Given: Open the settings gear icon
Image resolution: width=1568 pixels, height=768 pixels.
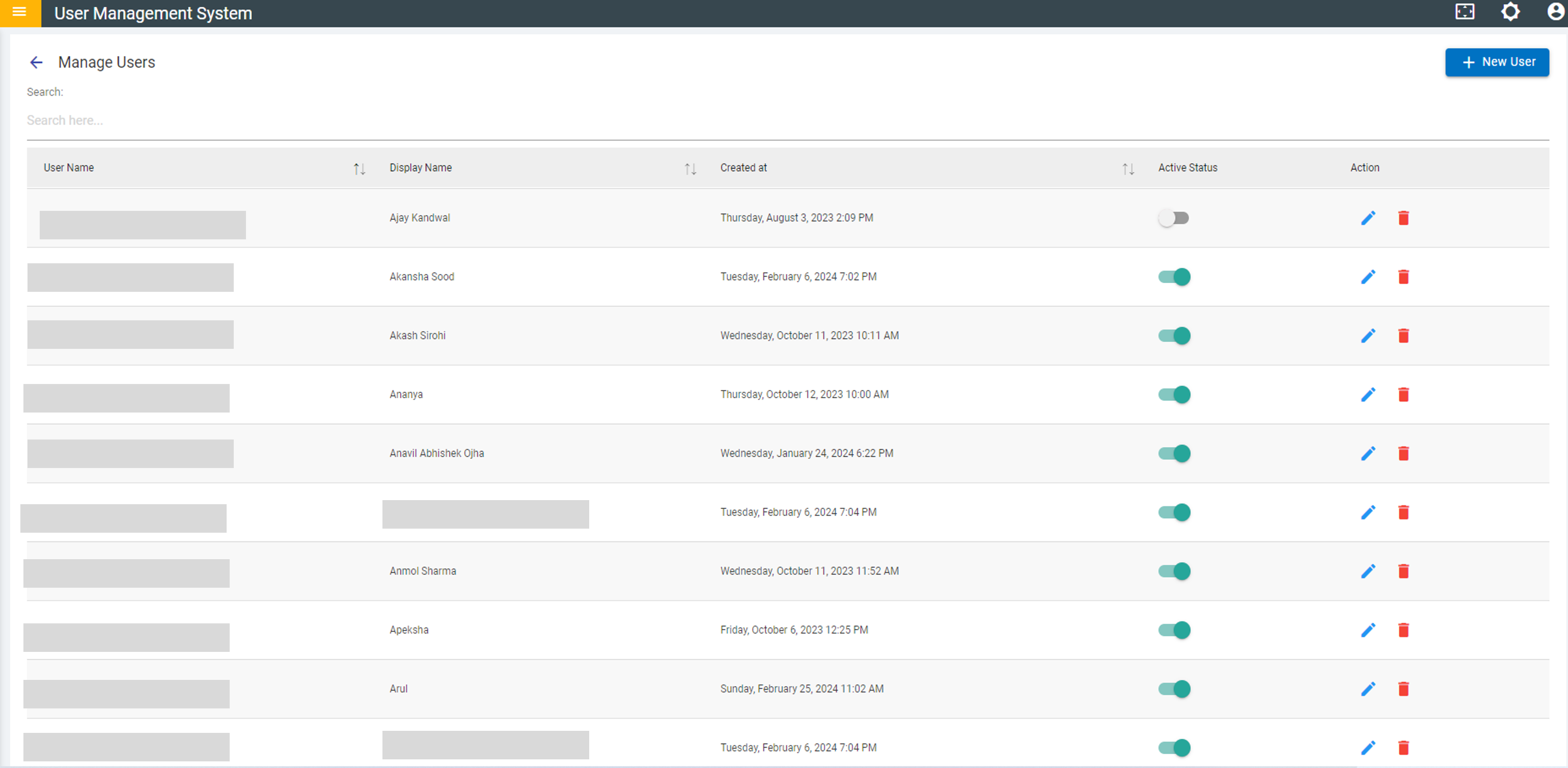Looking at the screenshot, I should pyautogui.click(x=1510, y=12).
